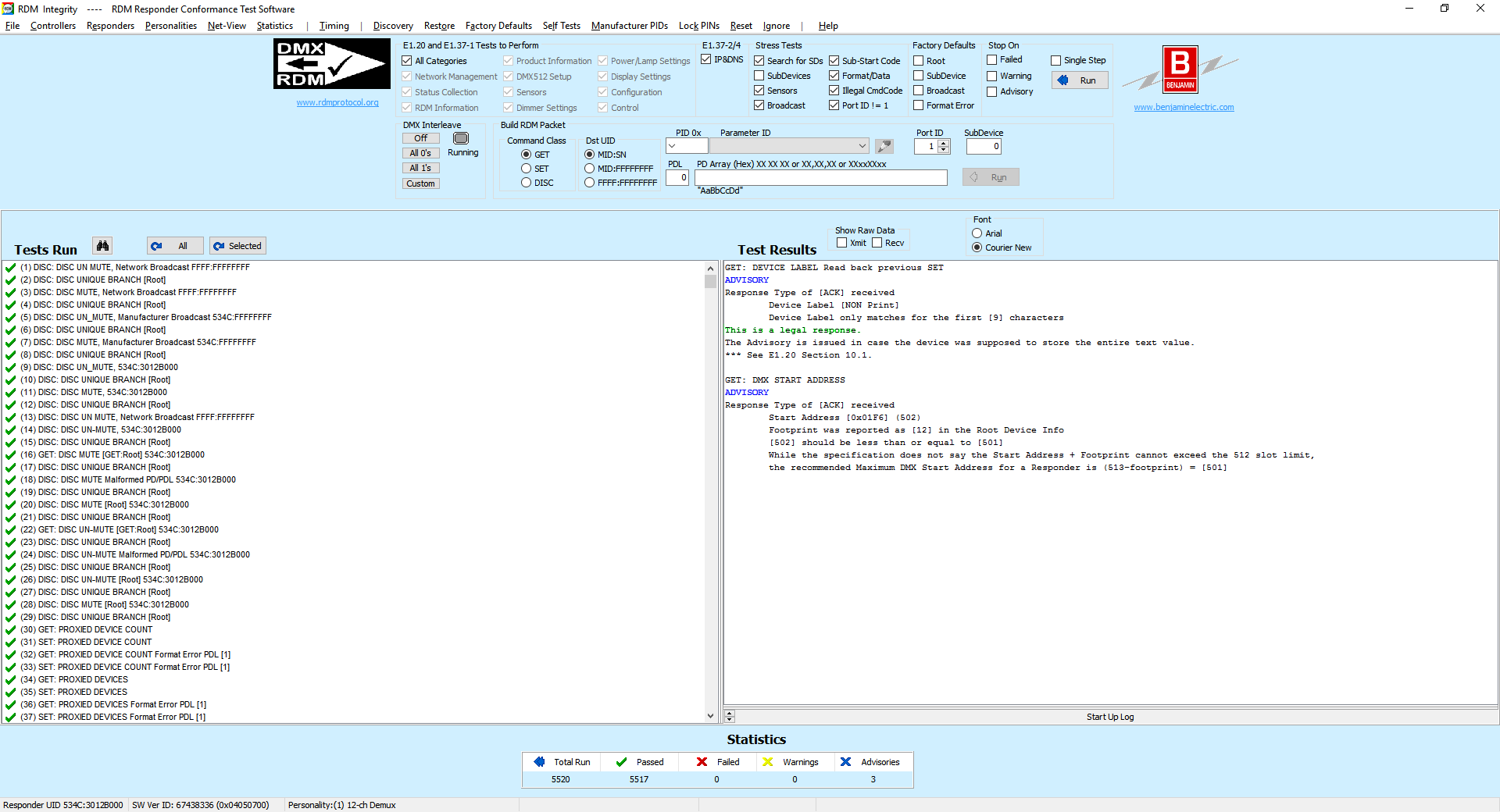Click the DMX Interleave Running indicator
1500x812 pixels.
click(x=461, y=139)
